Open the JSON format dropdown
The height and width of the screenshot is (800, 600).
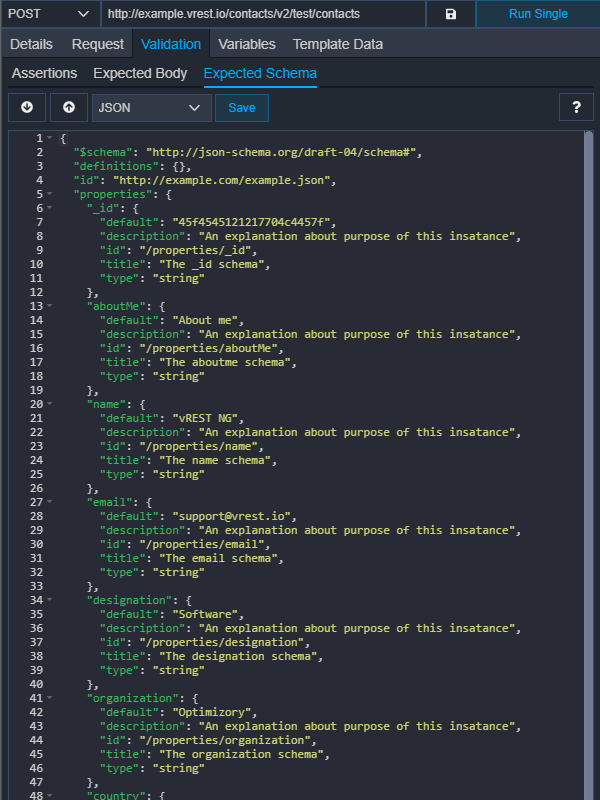152,108
